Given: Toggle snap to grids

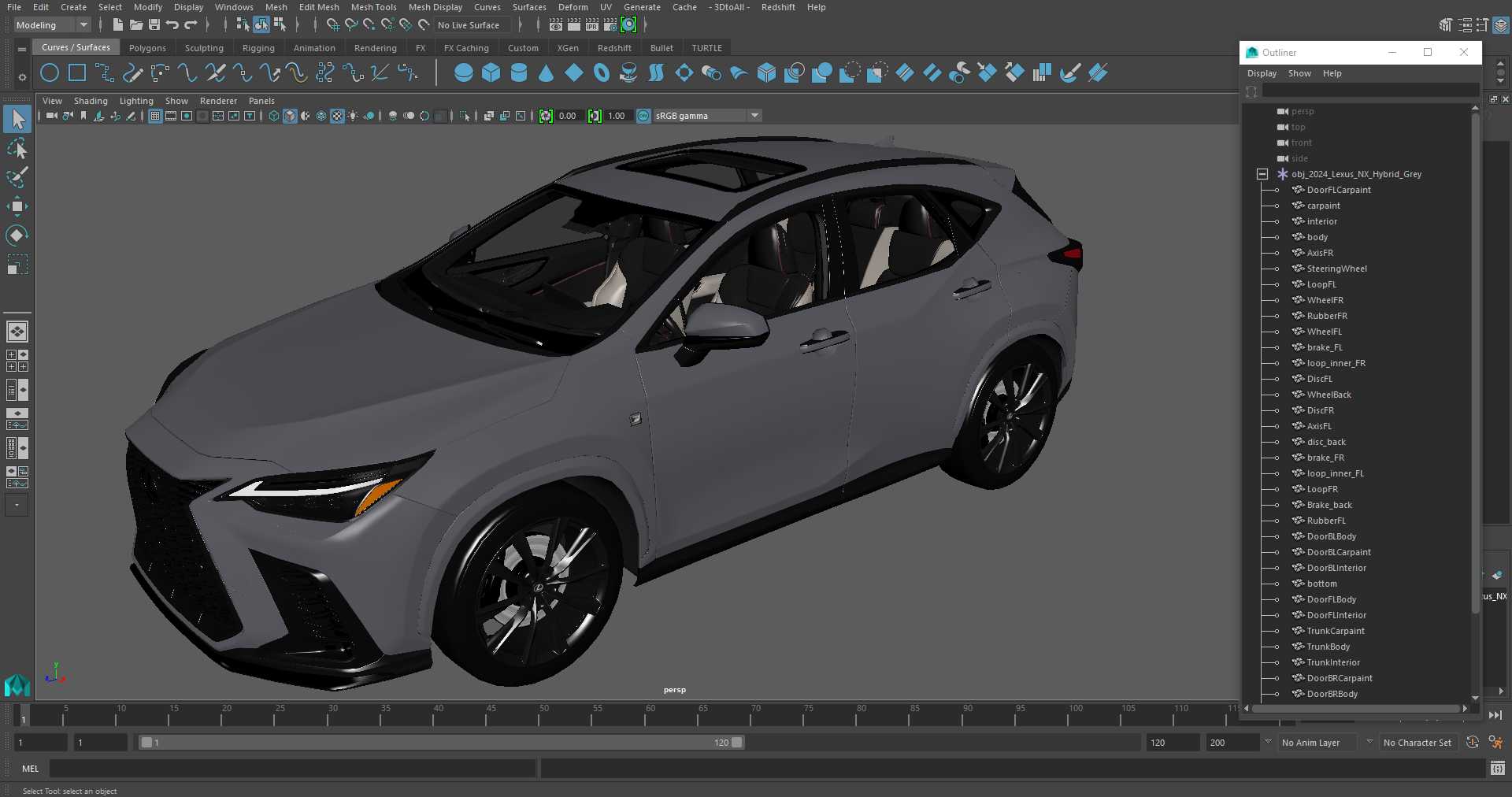Looking at the screenshot, I should (333, 25).
